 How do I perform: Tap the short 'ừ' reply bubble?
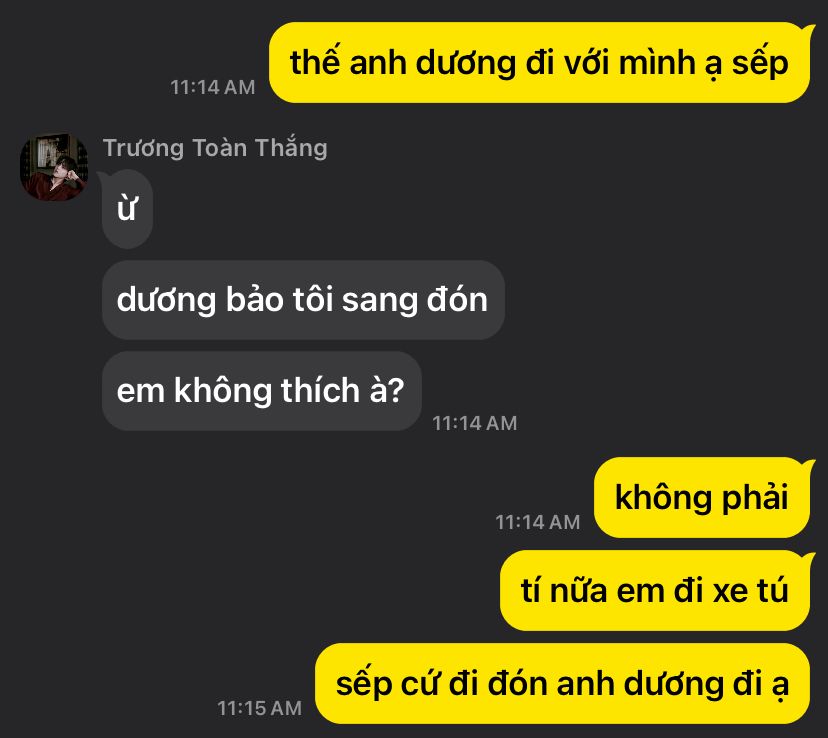(127, 209)
